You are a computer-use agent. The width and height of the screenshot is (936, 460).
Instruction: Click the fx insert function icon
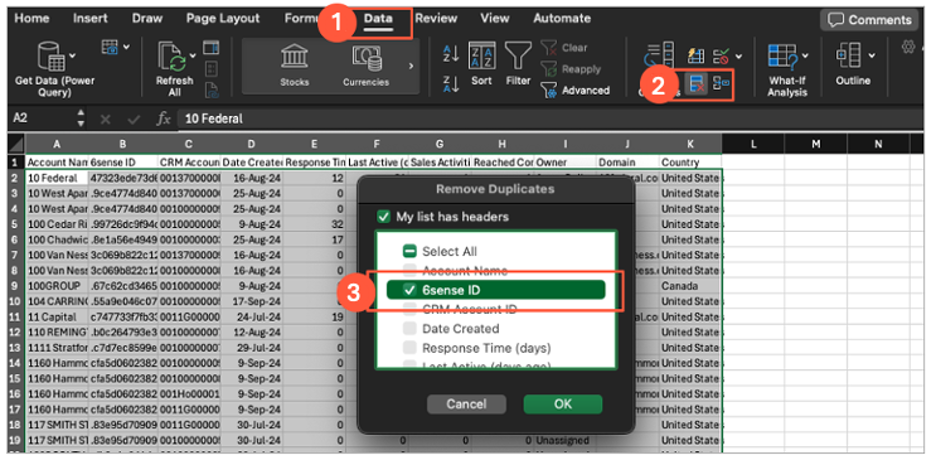[163, 119]
